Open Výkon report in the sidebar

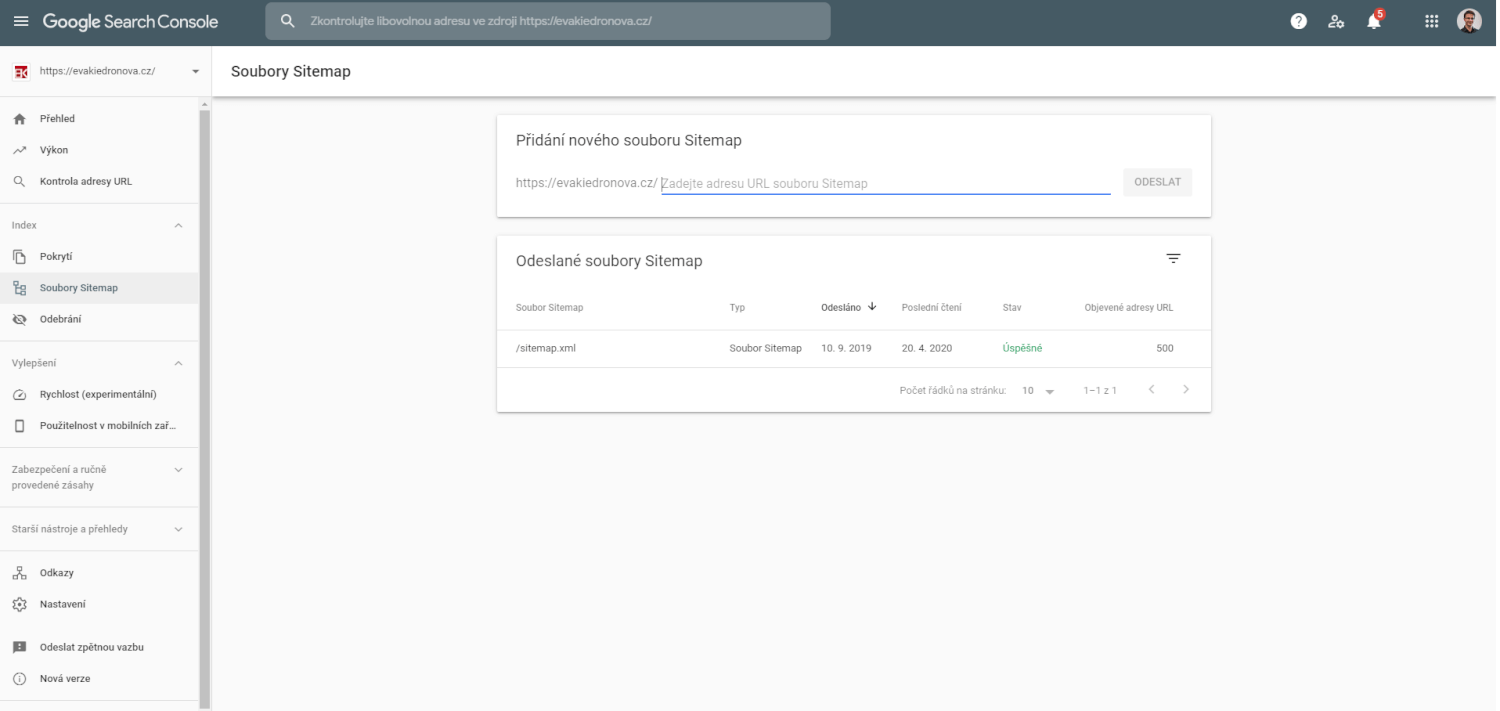[x=54, y=150]
